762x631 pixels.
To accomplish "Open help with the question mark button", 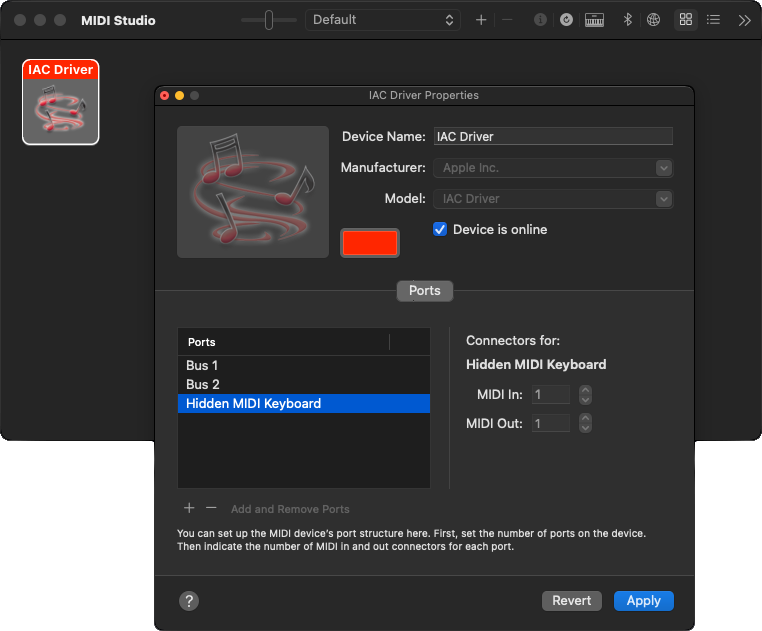I will point(189,601).
